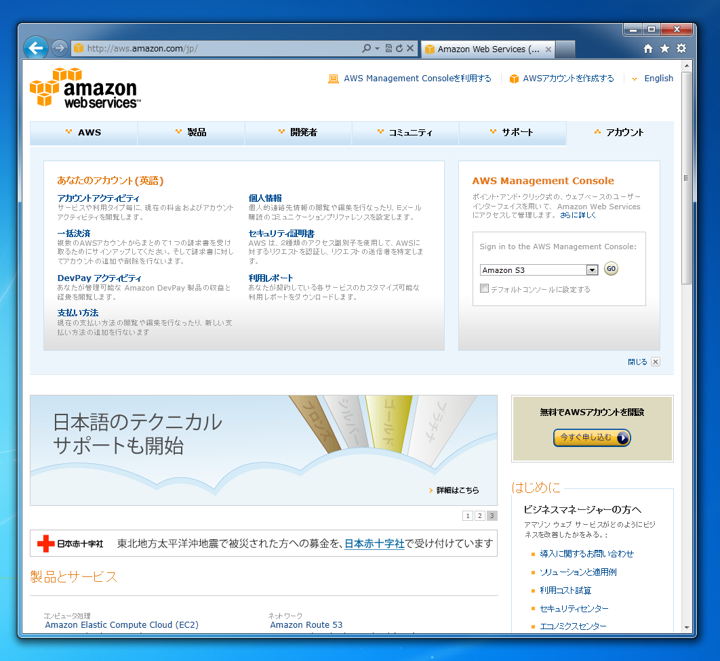Click the GO button next to Amazon S3
The width and height of the screenshot is (720, 661).
611,269
